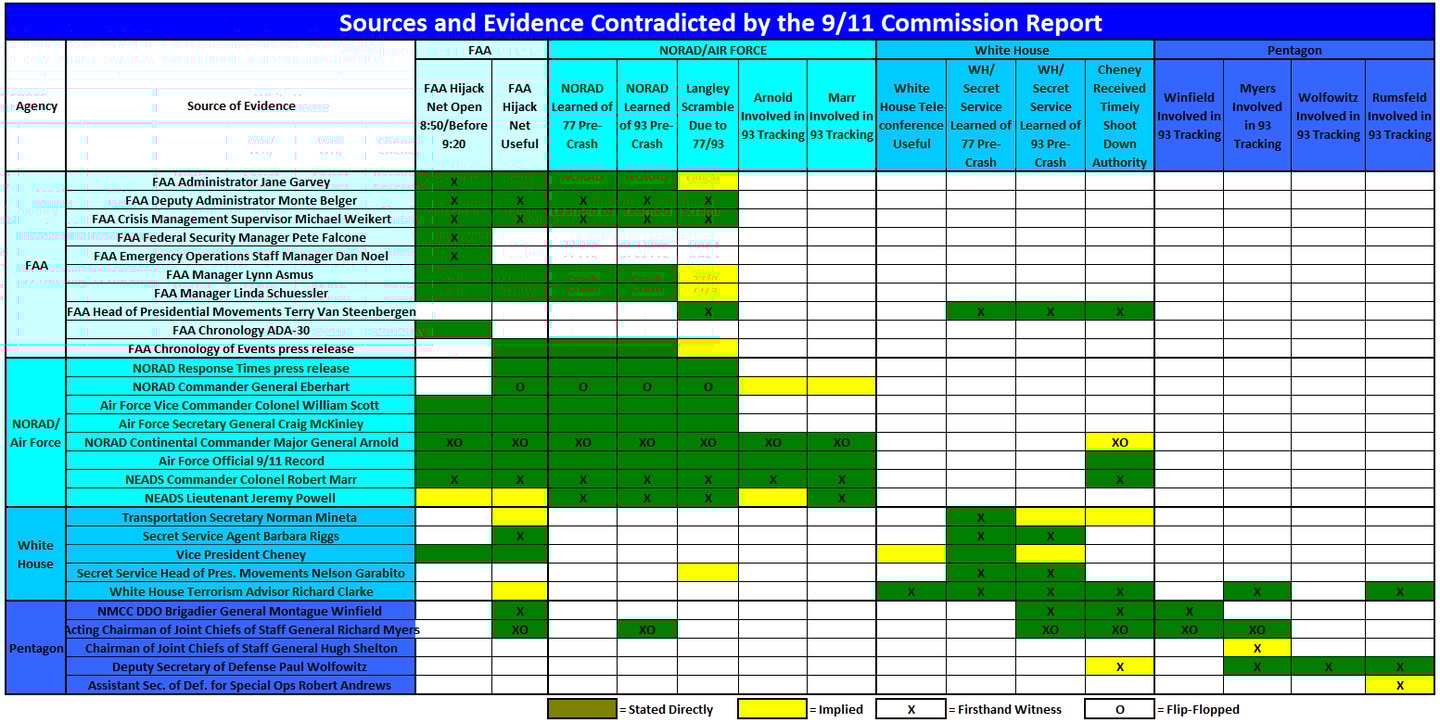Image resolution: width=1440 pixels, height=720 pixels.
Task: Click row label "FAA Manager Linda Schuessler"
Action: pyautogui.click(x=241, y=293)
